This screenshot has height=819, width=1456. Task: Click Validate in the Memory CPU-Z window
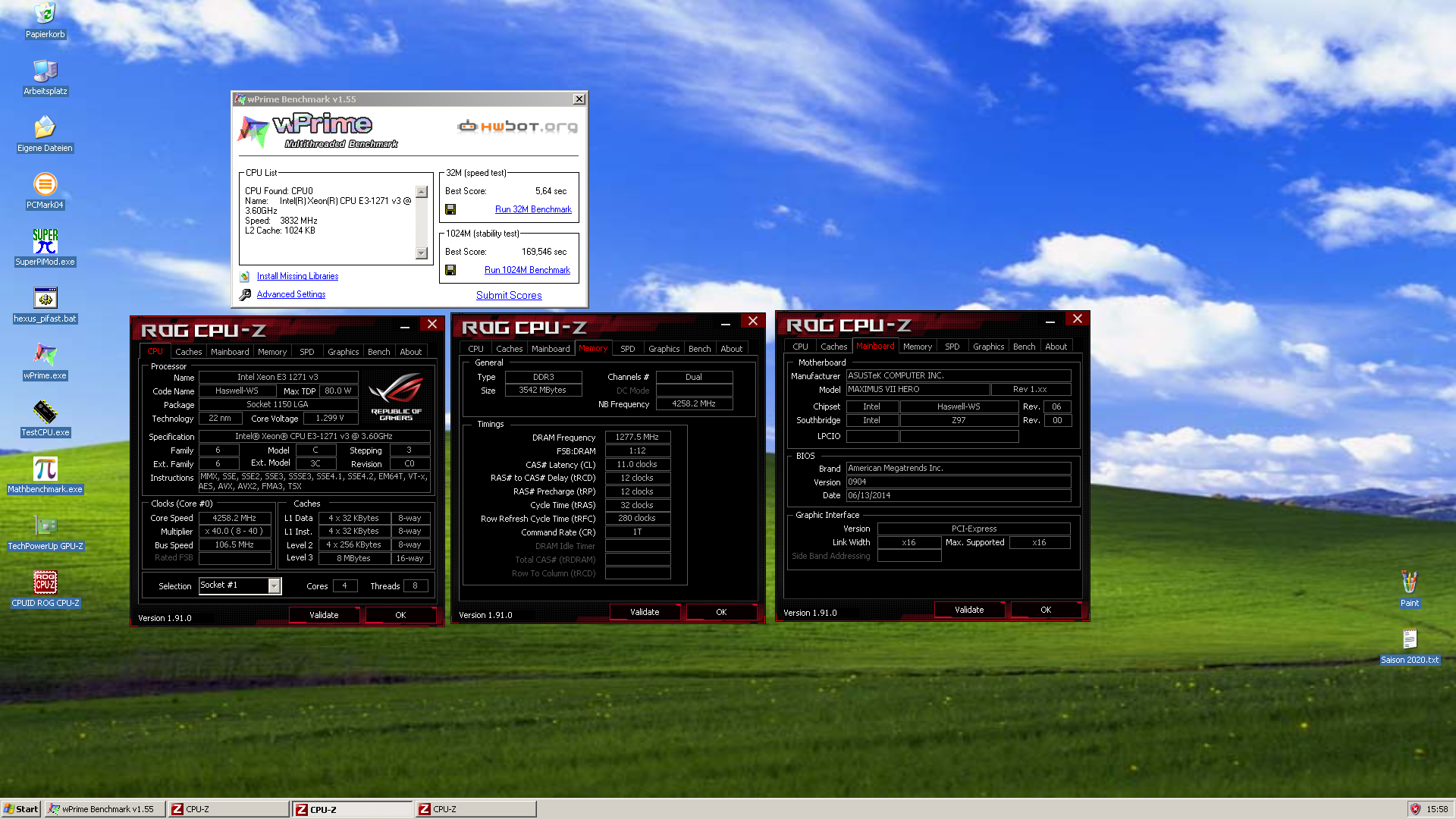pos(645,612)
